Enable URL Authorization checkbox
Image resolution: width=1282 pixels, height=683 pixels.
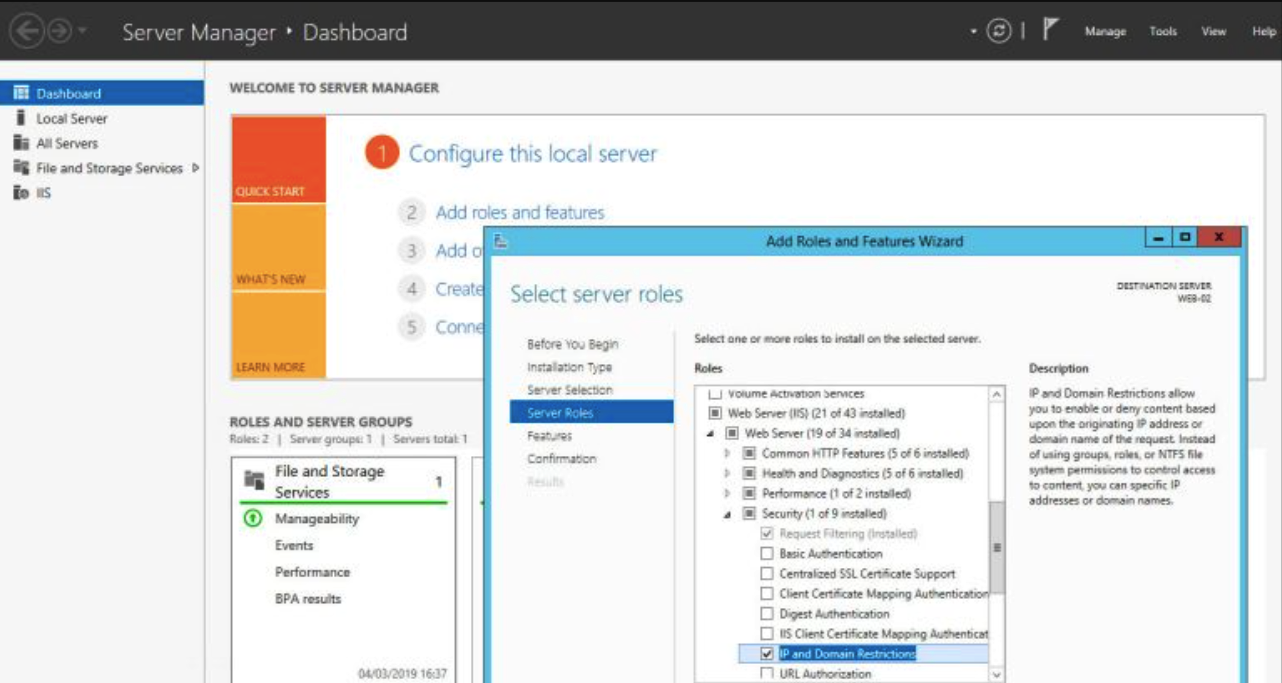coord(767,673)
